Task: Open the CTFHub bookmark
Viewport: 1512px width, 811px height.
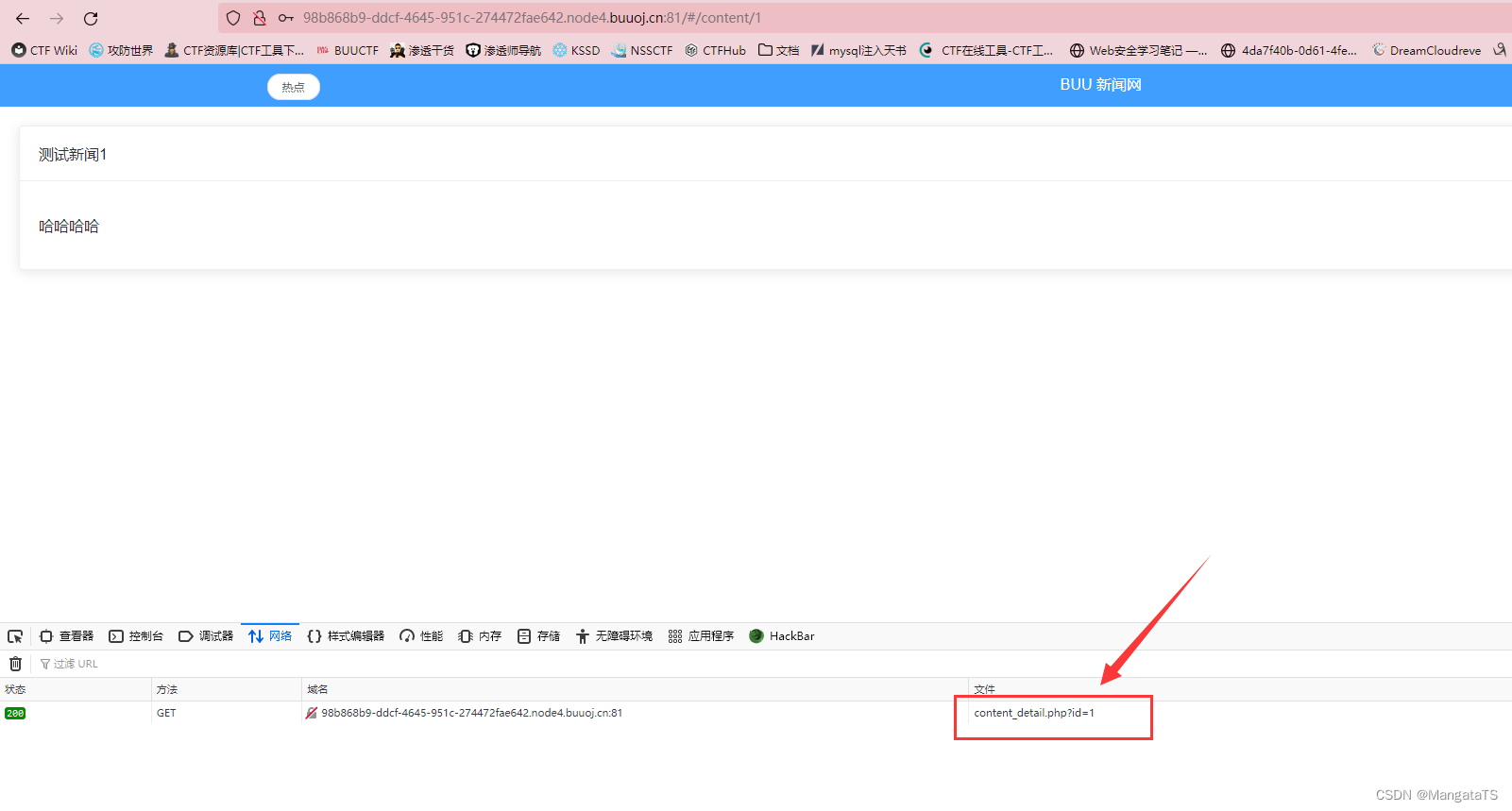Action: pyautogui.click(x=715, y=50)
